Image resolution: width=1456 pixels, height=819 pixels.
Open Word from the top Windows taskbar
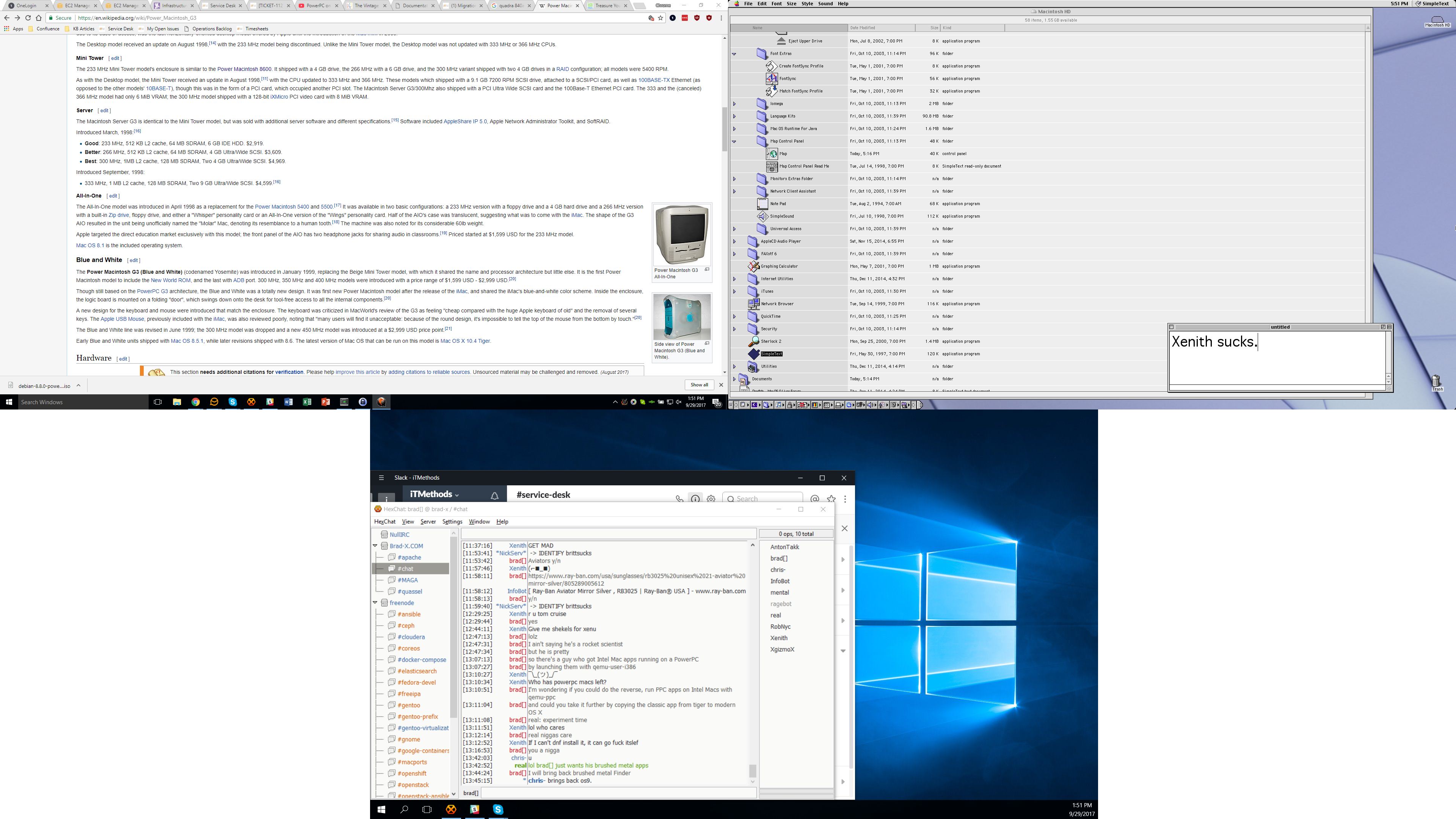point(288,402)
